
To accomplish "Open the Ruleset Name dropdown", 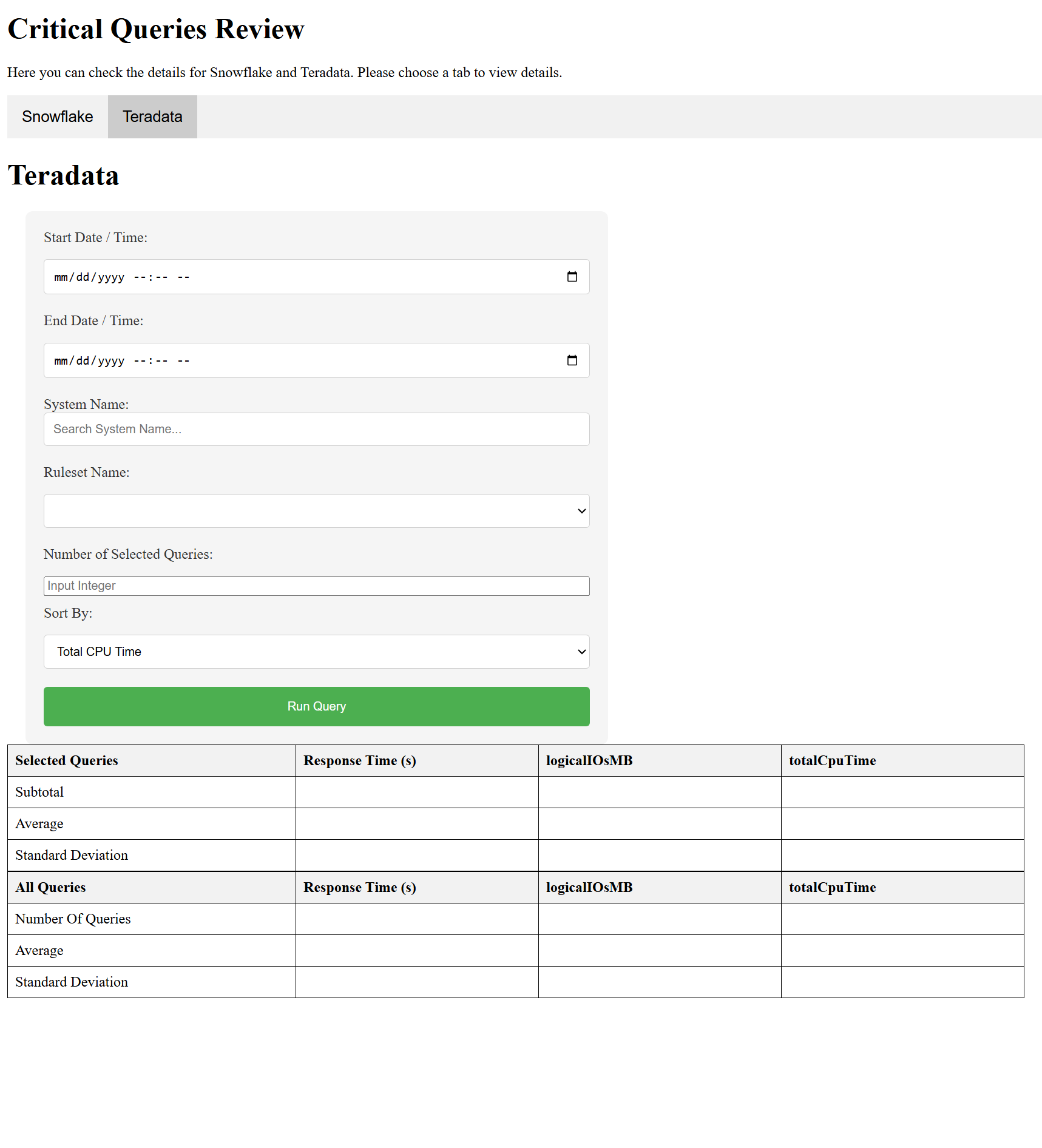I will coord(316,511).
